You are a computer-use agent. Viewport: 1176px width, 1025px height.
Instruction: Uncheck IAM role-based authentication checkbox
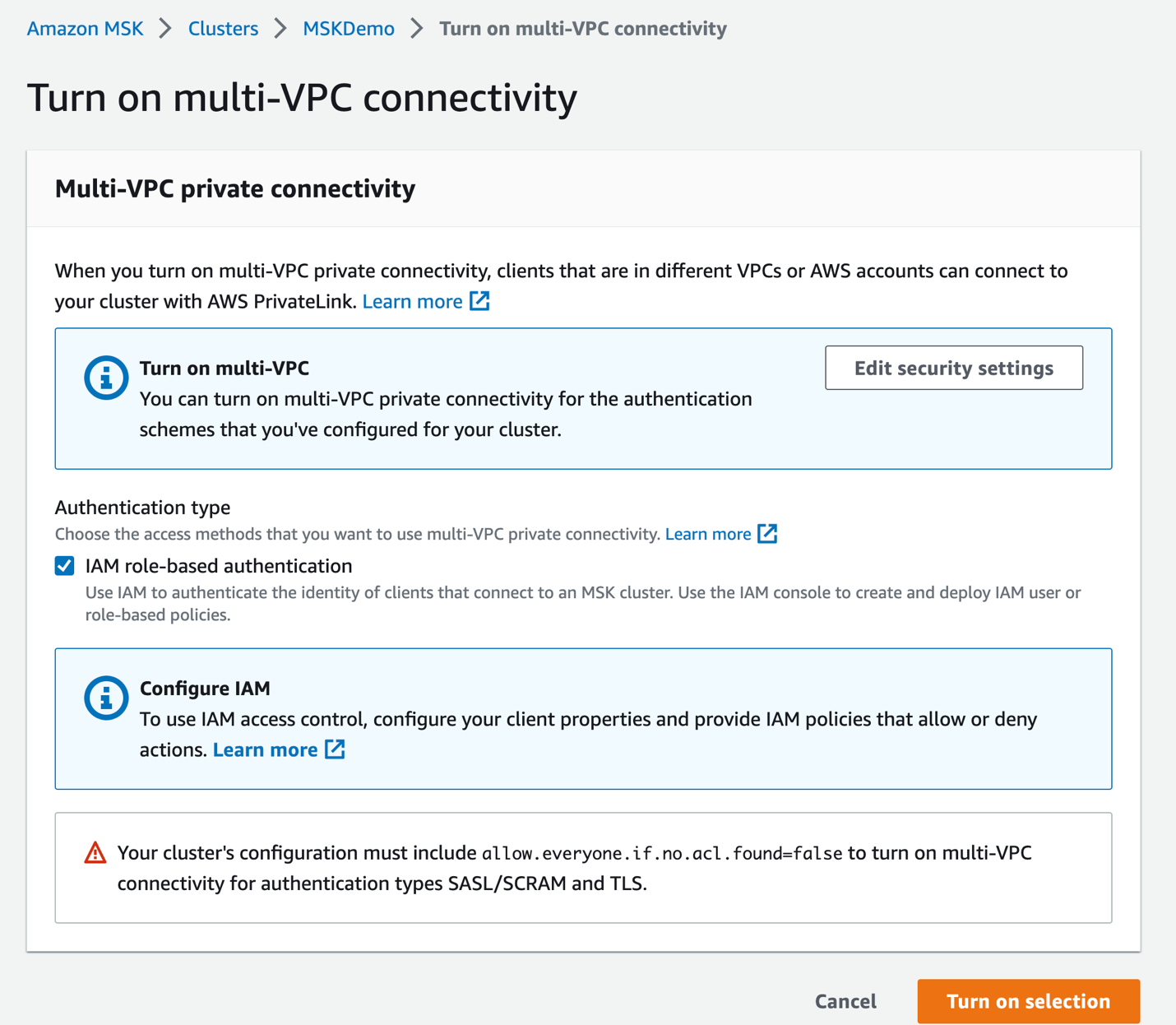click(x=65, y=566)
